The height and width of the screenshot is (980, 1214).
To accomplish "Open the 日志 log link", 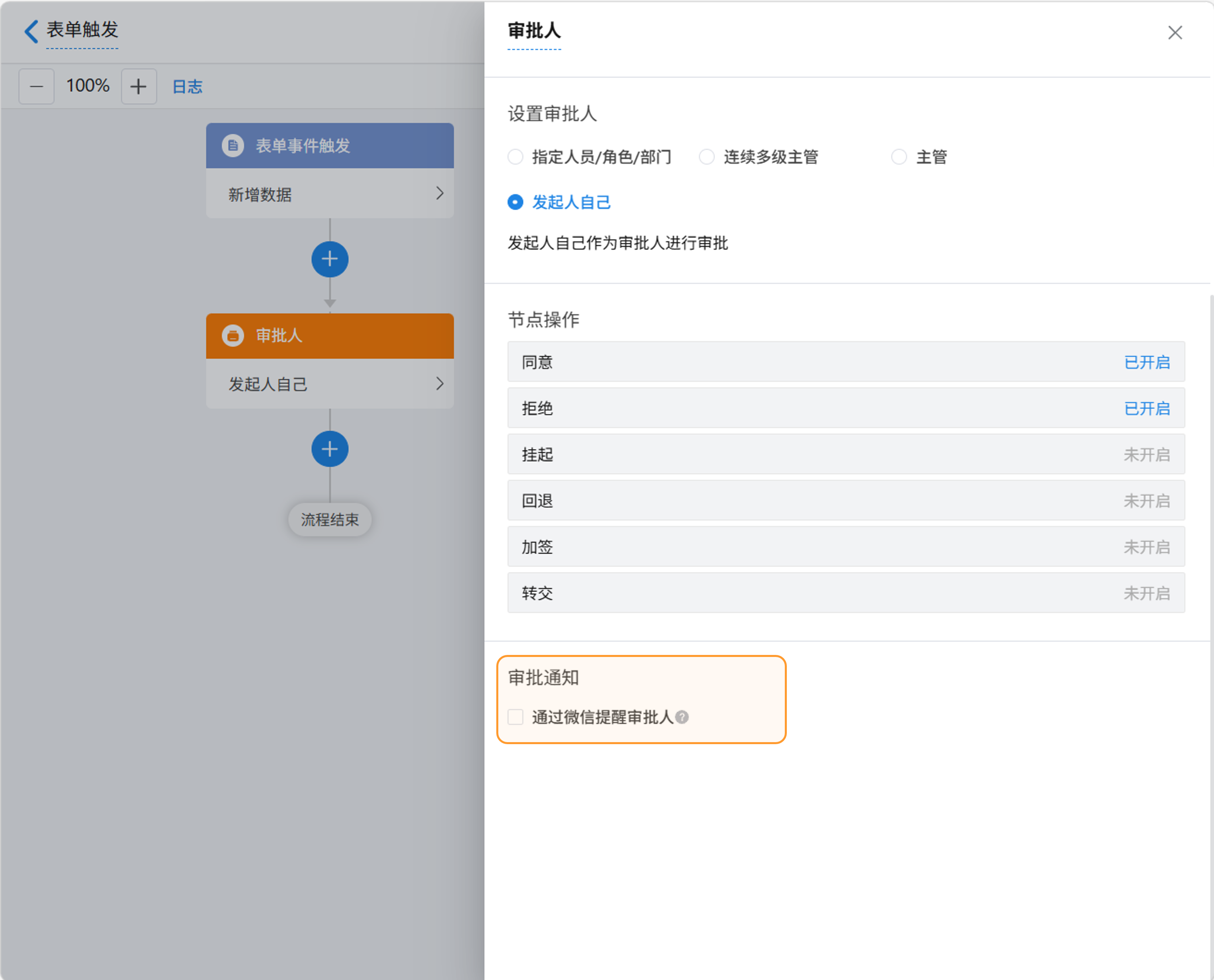I will point(187,86).
